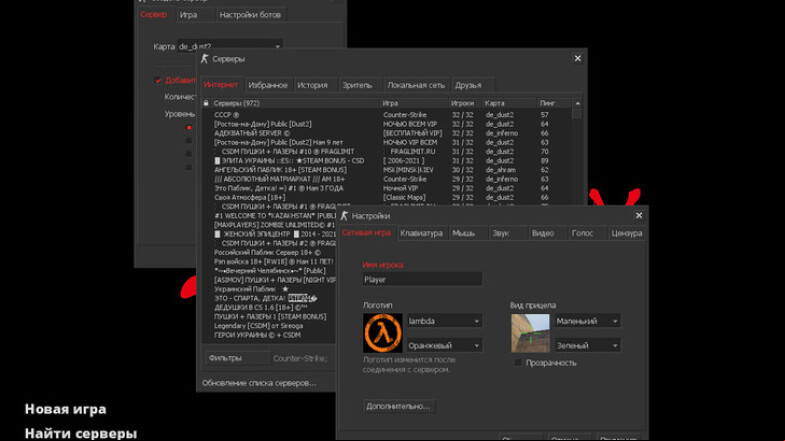Select АБСОЛЮТНЫЙ МАТРИАРХАТ server row

click(386, 179)
